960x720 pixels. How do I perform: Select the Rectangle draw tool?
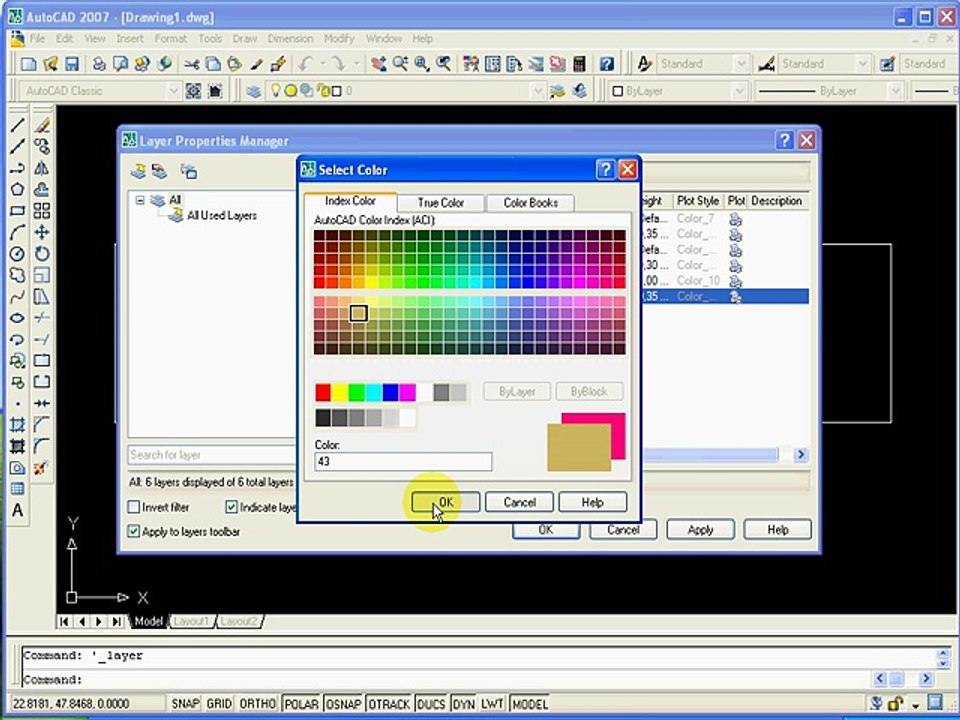click(17, 211)
